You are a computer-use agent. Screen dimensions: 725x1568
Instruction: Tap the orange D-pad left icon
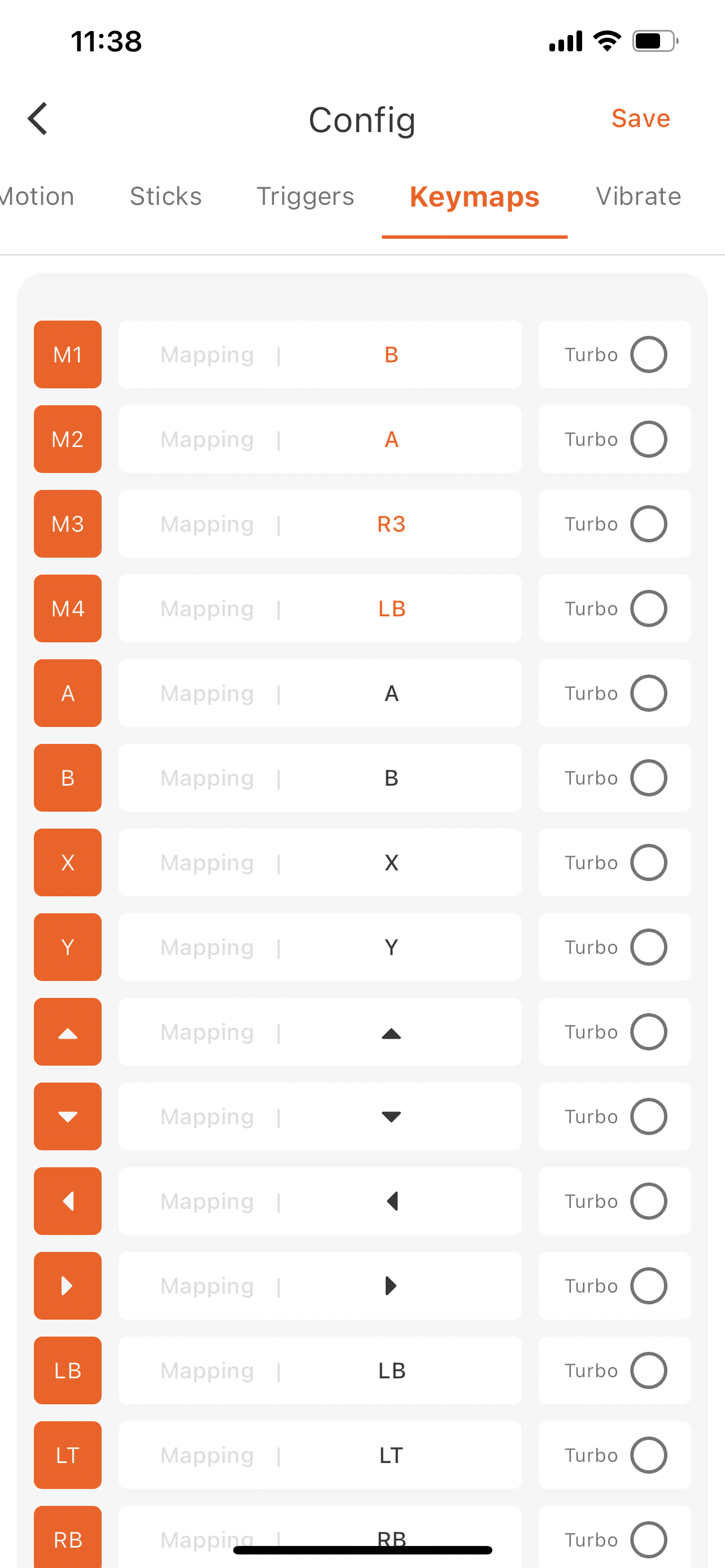68,1201
